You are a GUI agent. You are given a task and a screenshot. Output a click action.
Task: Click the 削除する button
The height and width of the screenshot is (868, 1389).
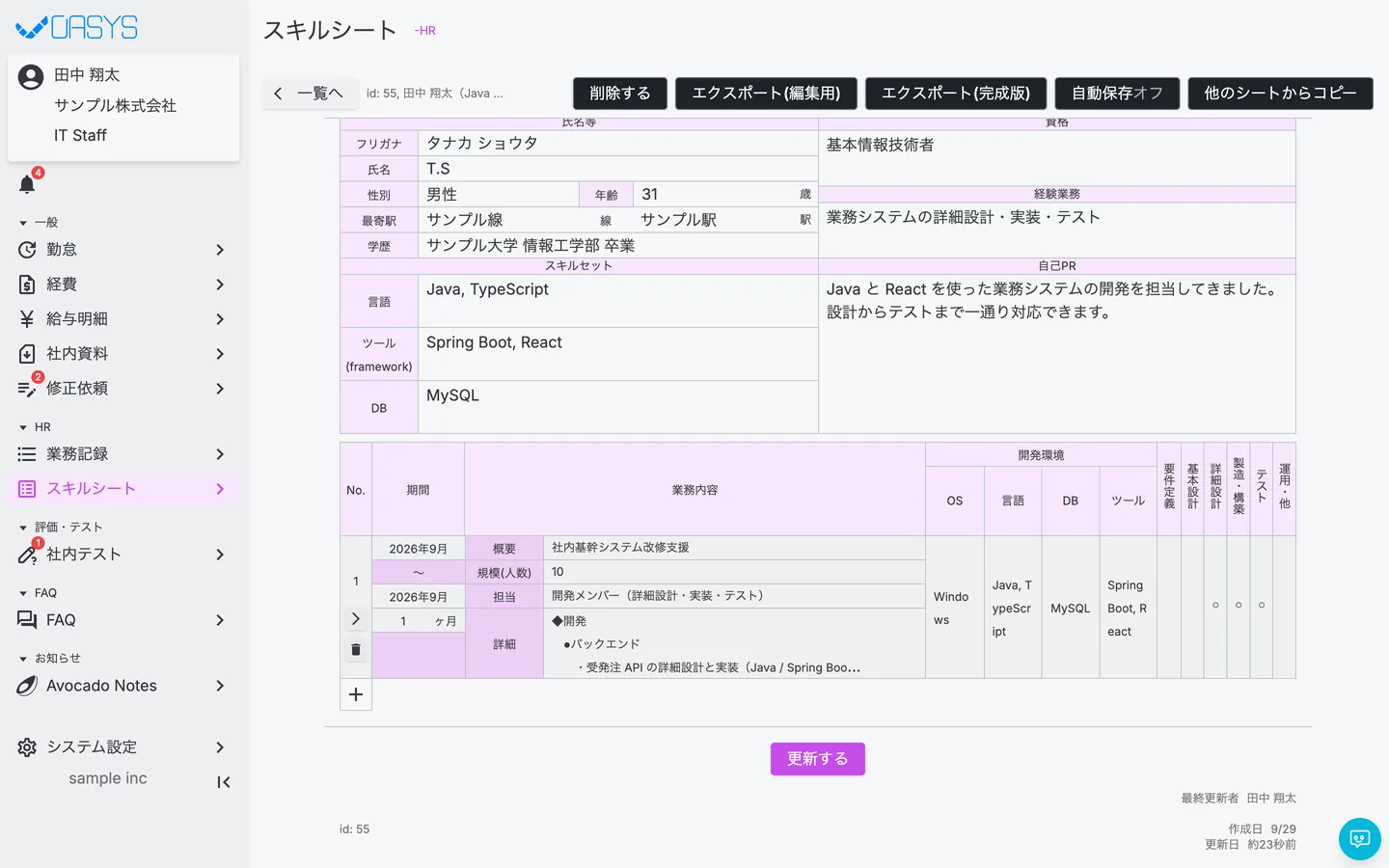coord(620,94)
